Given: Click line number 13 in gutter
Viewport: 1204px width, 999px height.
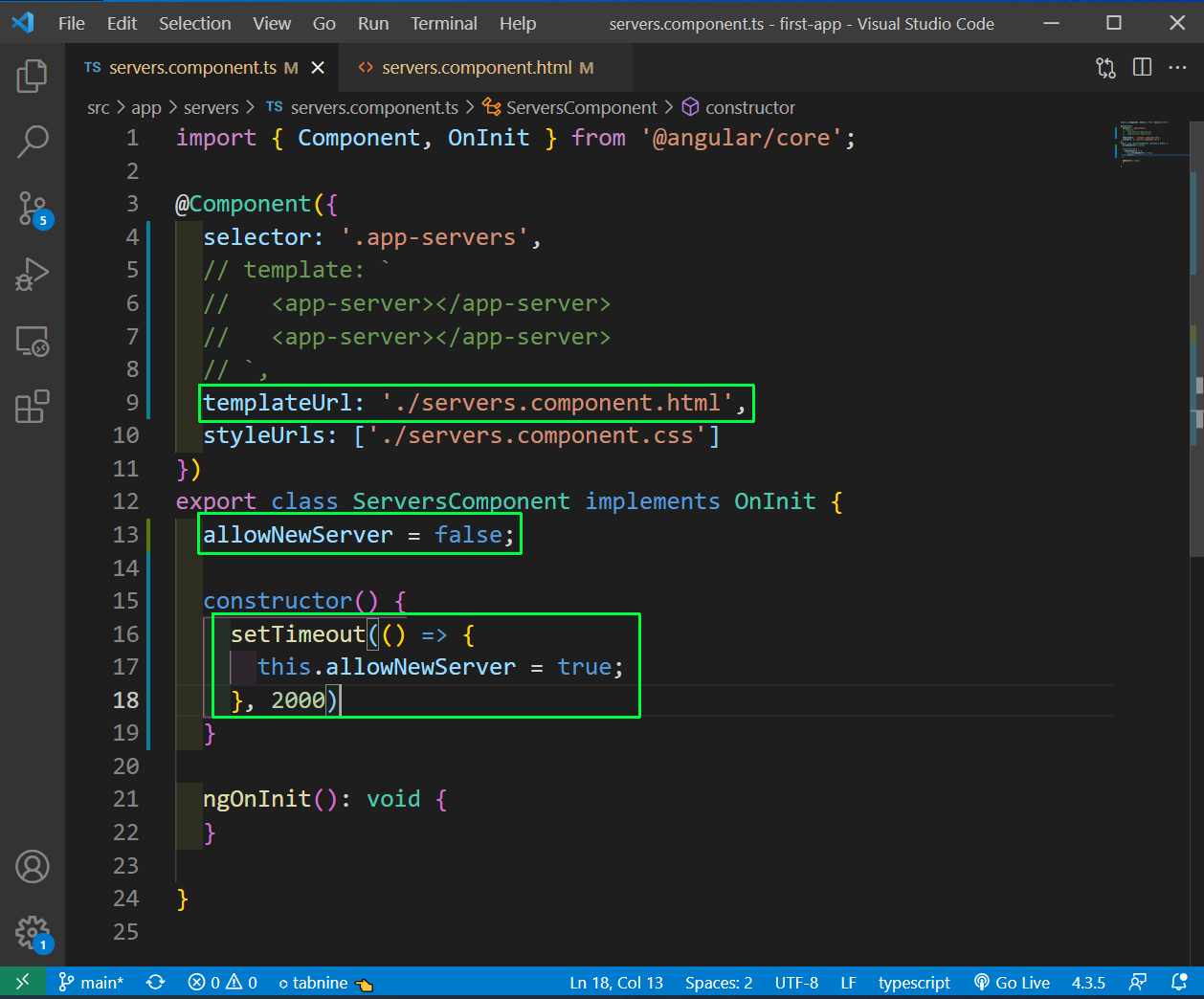Looking at the screenshot, I should 126,535.
